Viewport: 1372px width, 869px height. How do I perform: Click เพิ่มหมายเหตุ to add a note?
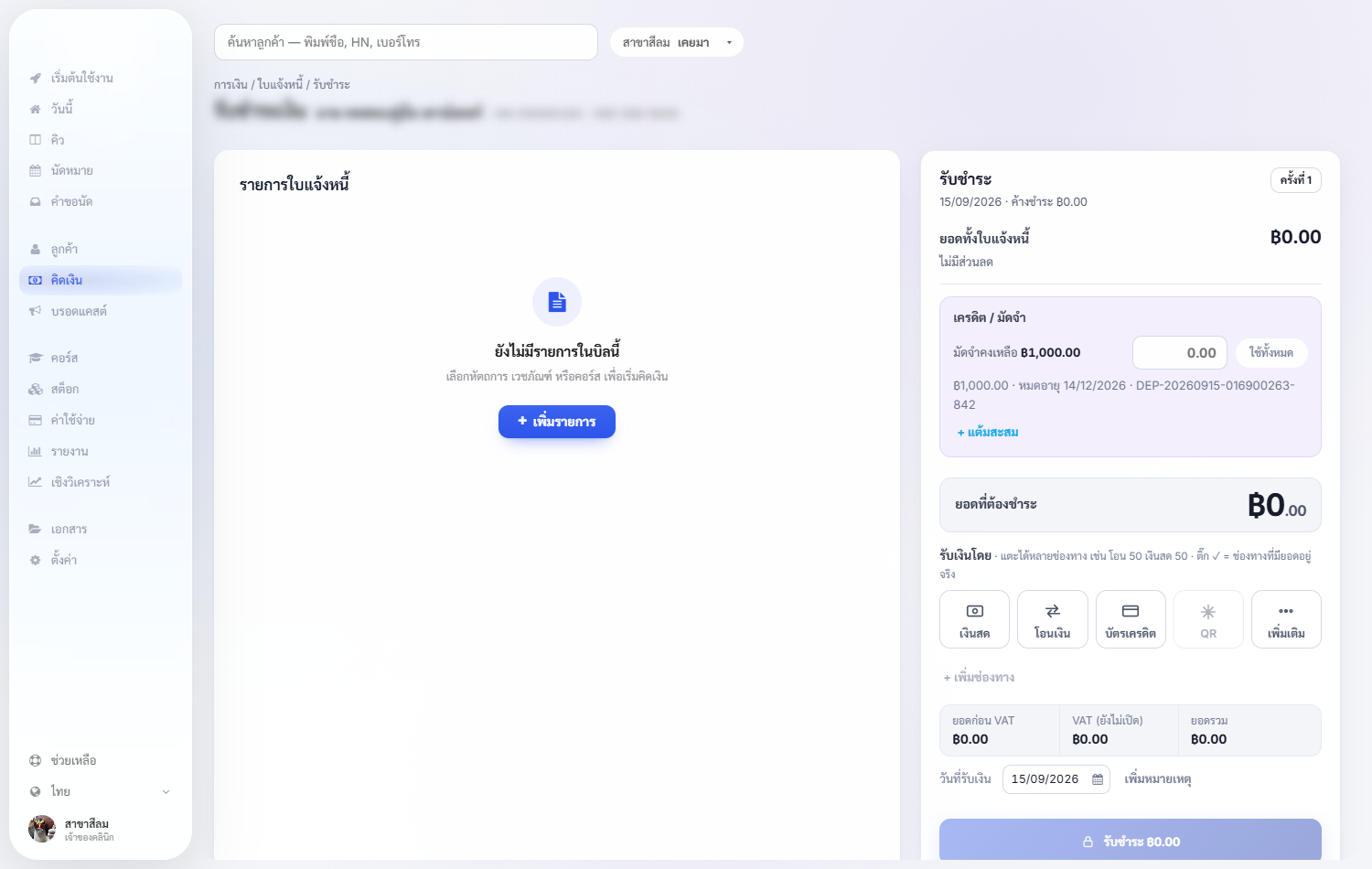[x=1158, y=779]
